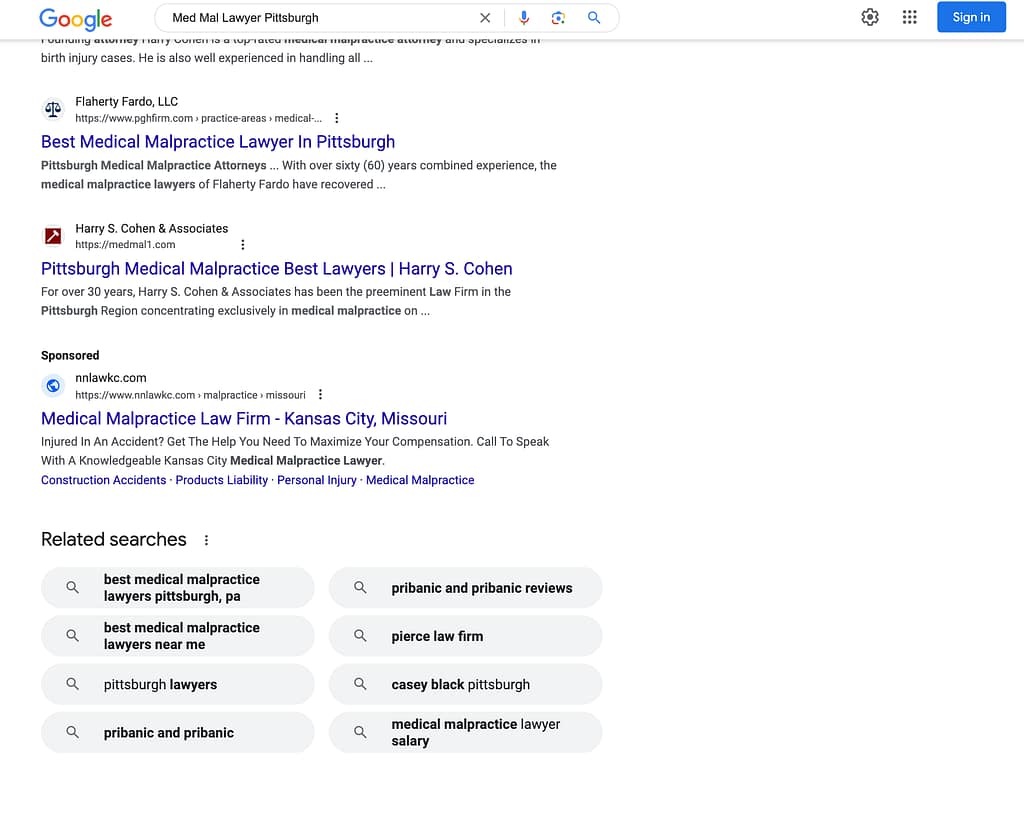Select pittsburgh lawyers related search
Screen dimensions: 1024x834
[178, 684]
